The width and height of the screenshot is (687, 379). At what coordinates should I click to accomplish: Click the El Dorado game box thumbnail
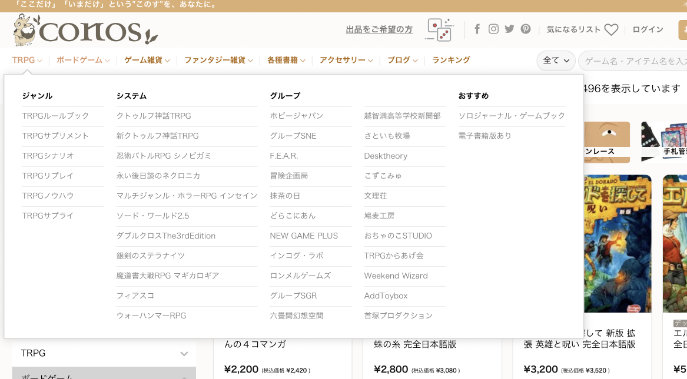pyautogui.click(x=617, y=244)
